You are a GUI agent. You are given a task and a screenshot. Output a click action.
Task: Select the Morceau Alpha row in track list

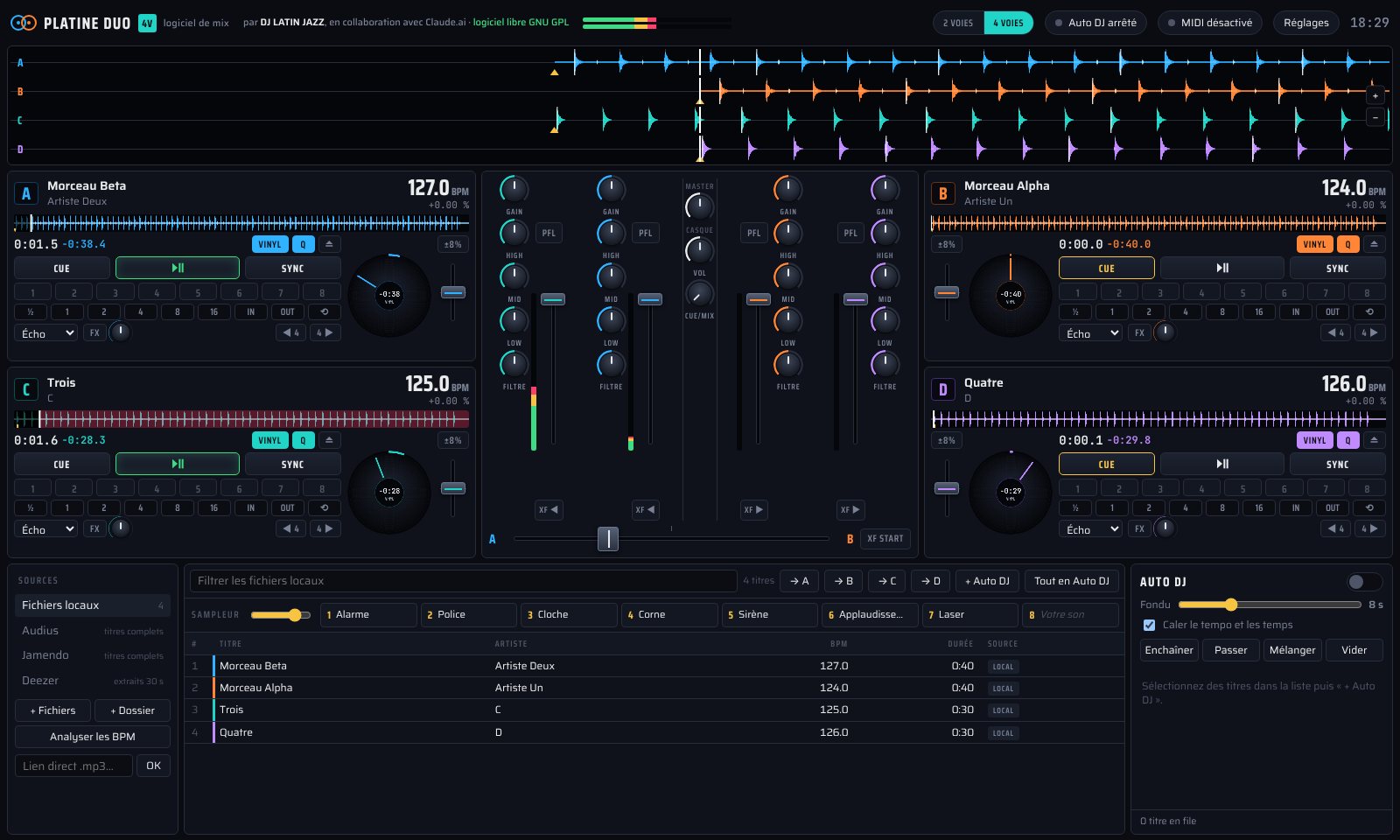(654, 688)
